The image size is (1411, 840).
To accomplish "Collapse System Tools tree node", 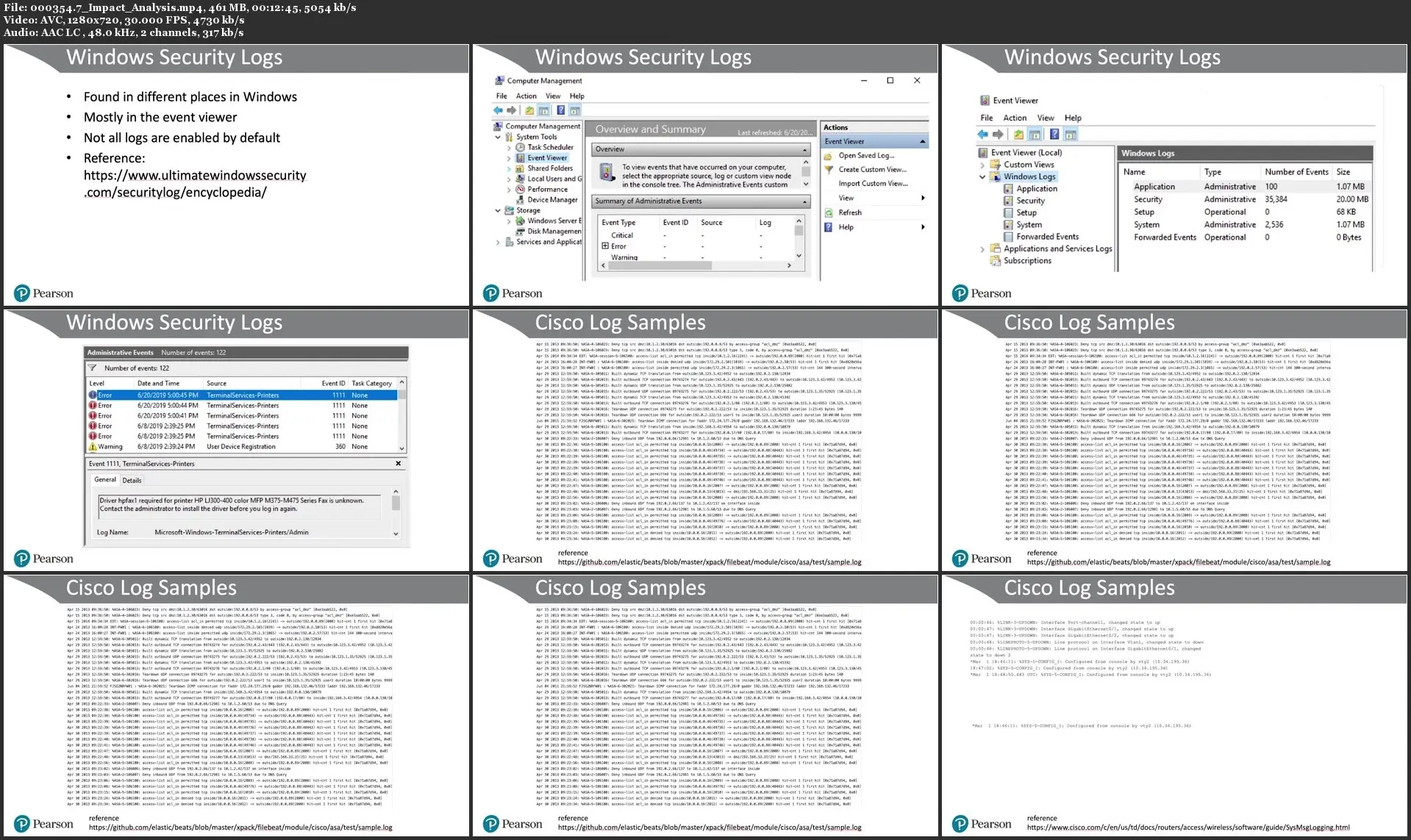I will click(x=498, y=137).
